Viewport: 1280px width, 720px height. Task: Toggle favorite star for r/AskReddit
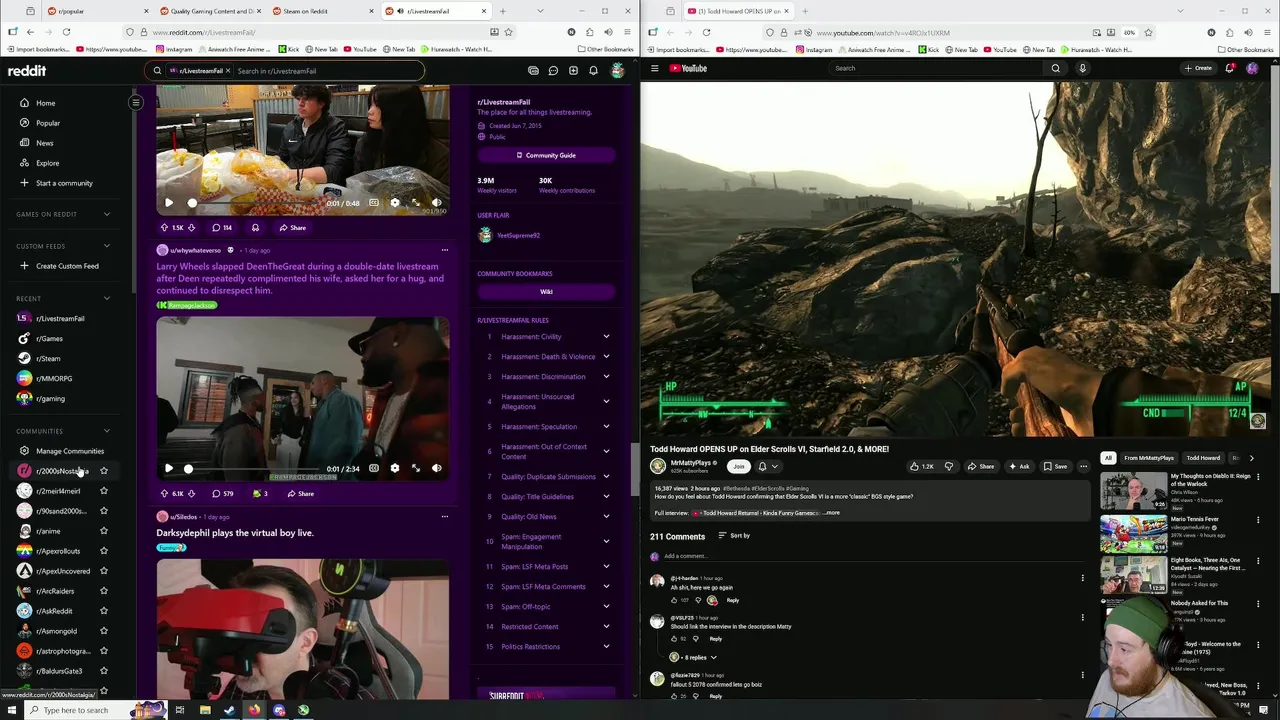pos(104,611)
